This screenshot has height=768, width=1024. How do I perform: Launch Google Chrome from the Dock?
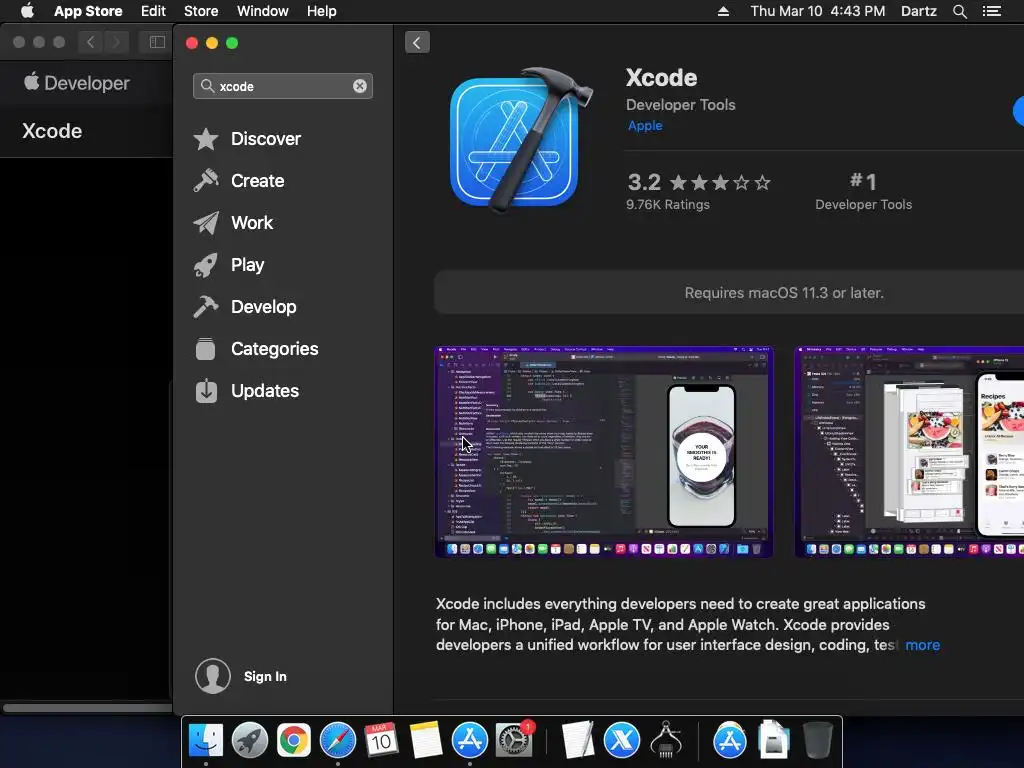294,740
